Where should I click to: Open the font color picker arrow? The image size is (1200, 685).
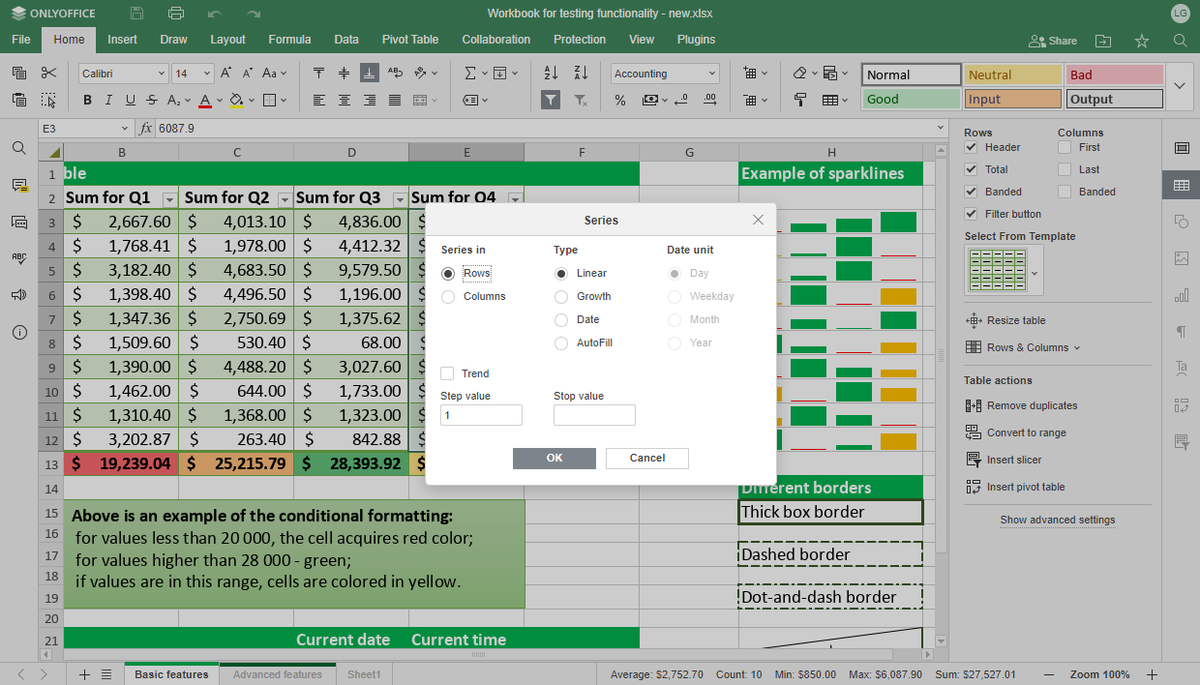(x=218, y=99)
